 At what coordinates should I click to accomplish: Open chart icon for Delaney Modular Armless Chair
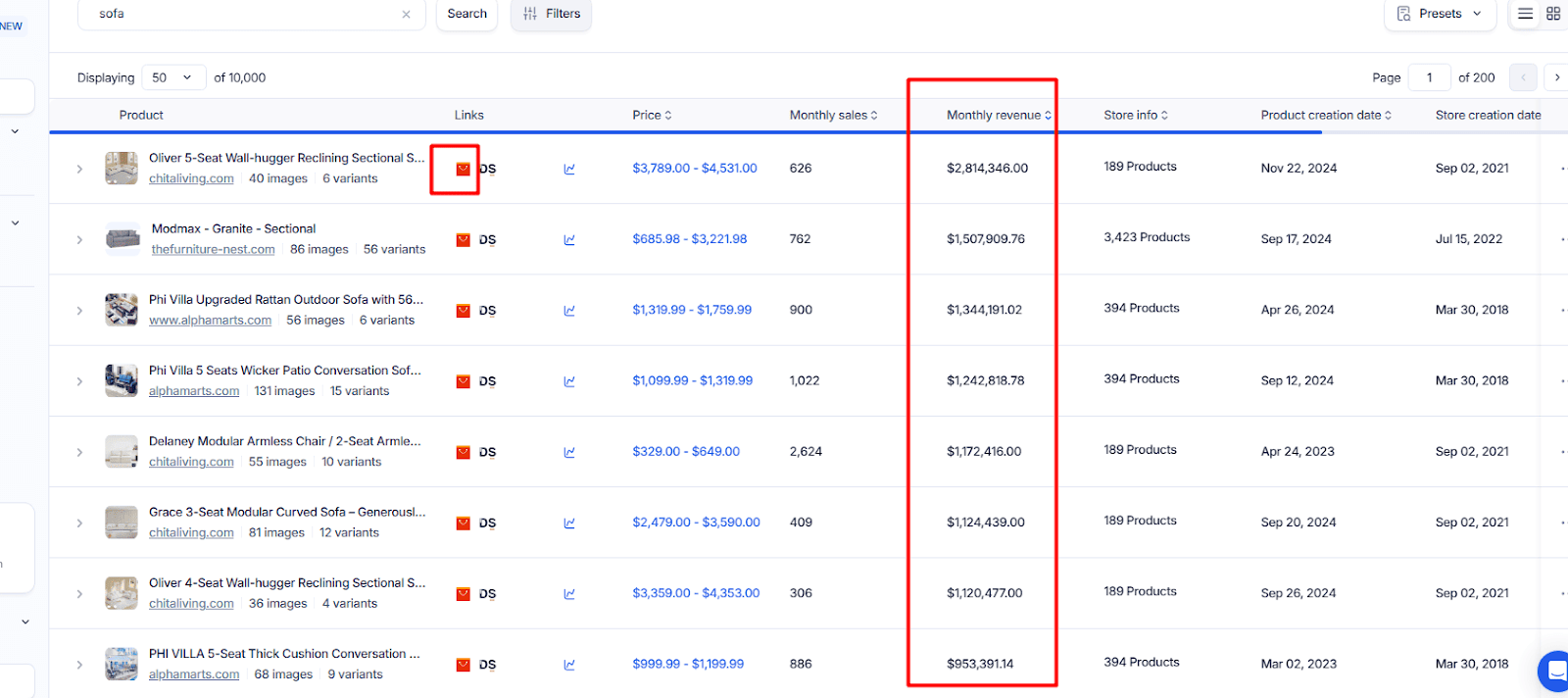[569, 453]
